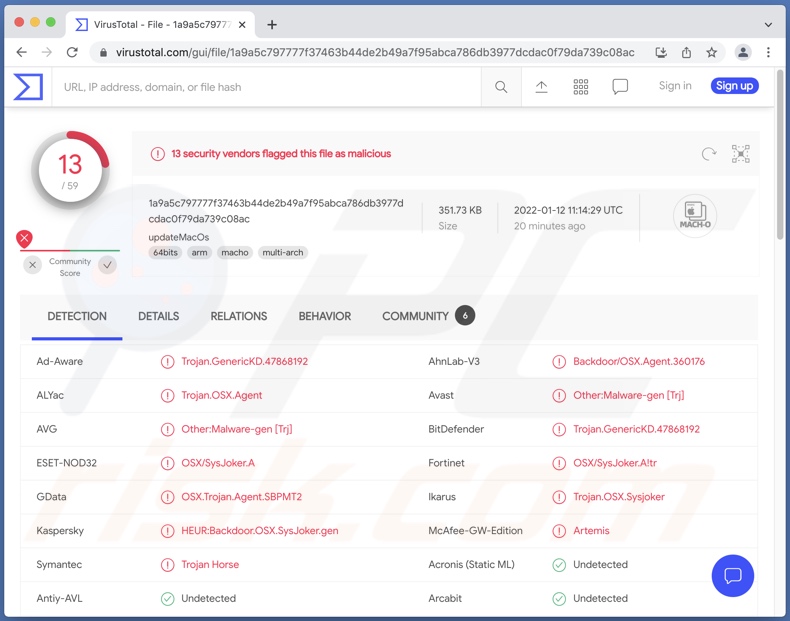Vote malicious with community X button

click(x=33, y=265)
